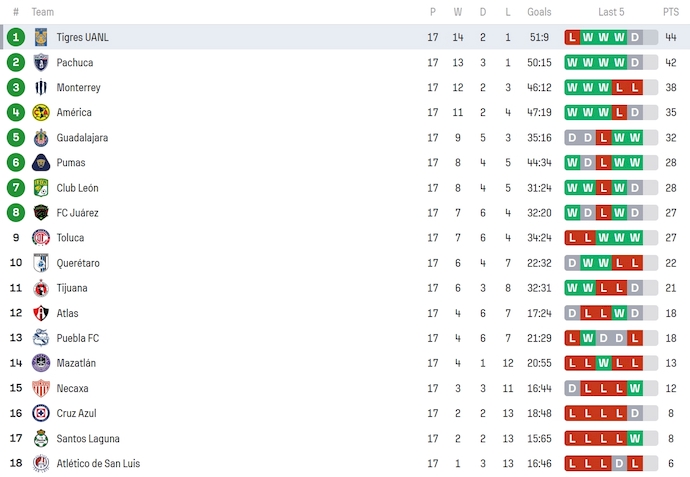This screenshot has height=477, width=690.
Task: Sort by Goals column header
Action: coord(539,12)
